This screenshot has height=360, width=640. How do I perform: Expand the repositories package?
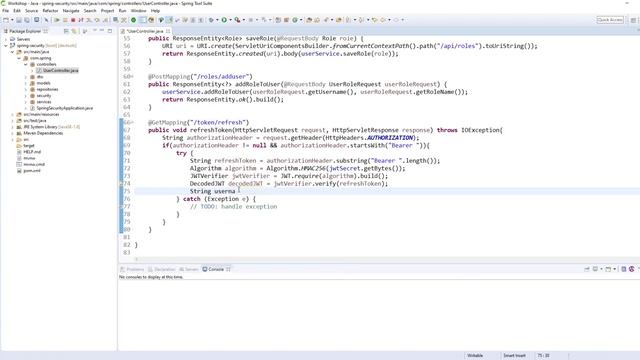[x=26, y=89]
